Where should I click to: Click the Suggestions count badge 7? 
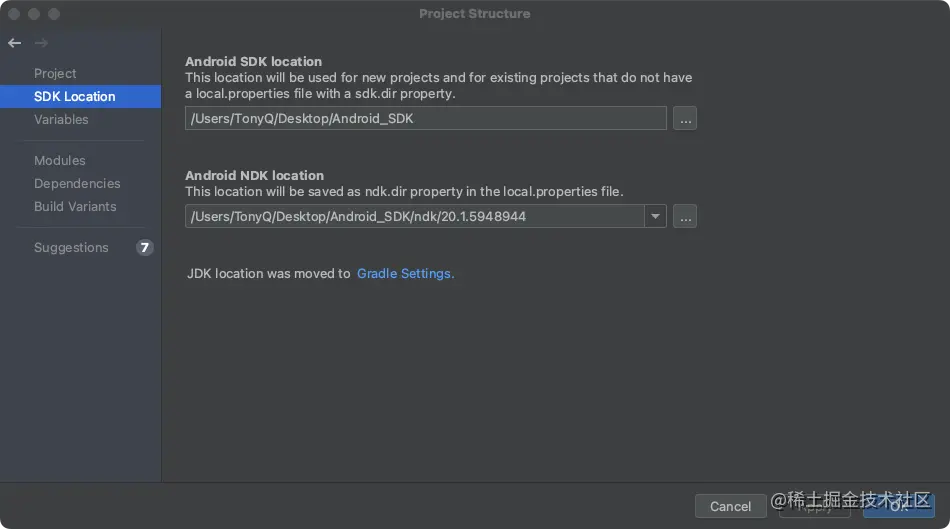click(x=145, y=247)
